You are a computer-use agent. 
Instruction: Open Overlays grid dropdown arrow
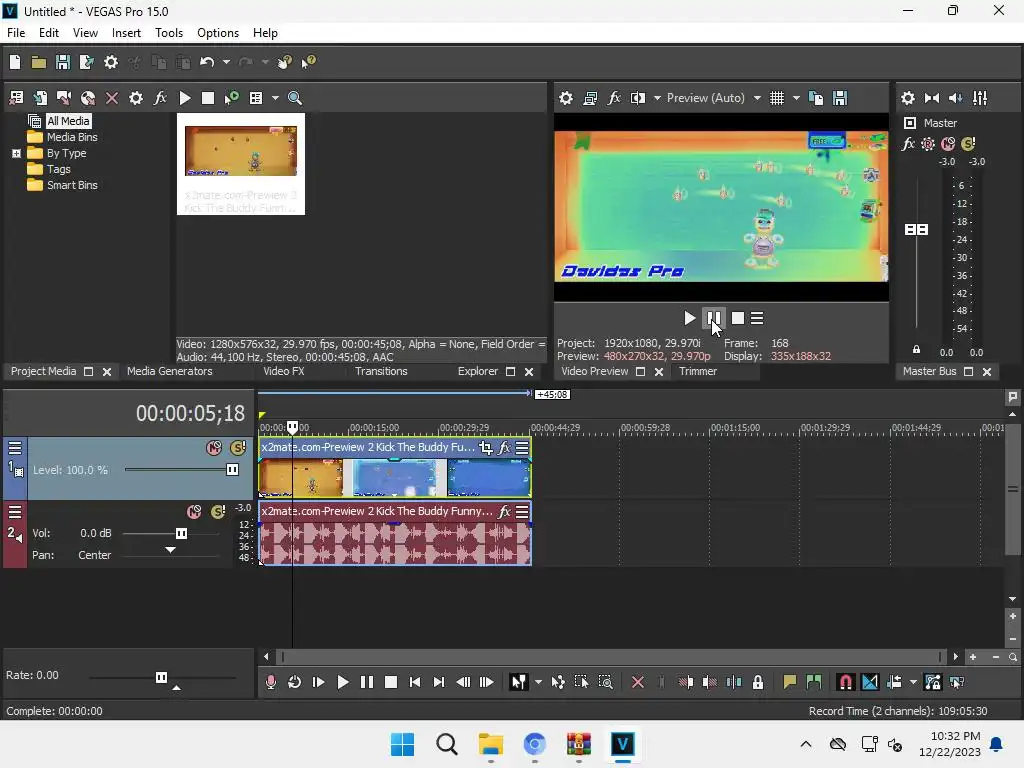tap(796, 98)
